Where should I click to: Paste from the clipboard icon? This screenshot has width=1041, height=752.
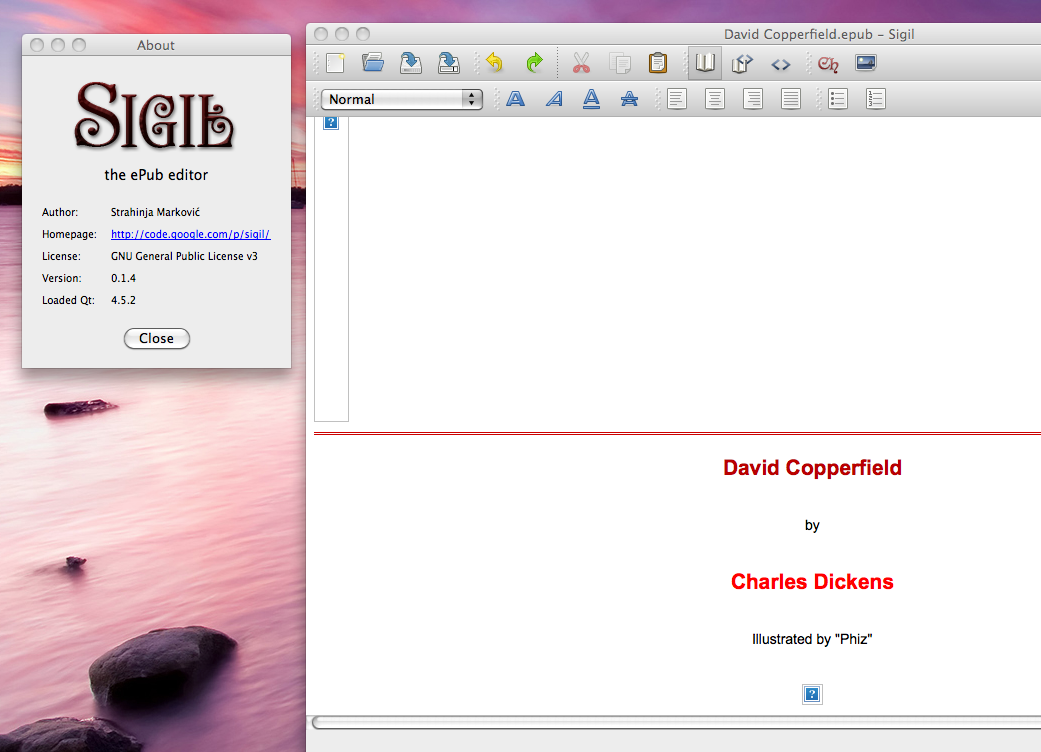pos(658,63)
